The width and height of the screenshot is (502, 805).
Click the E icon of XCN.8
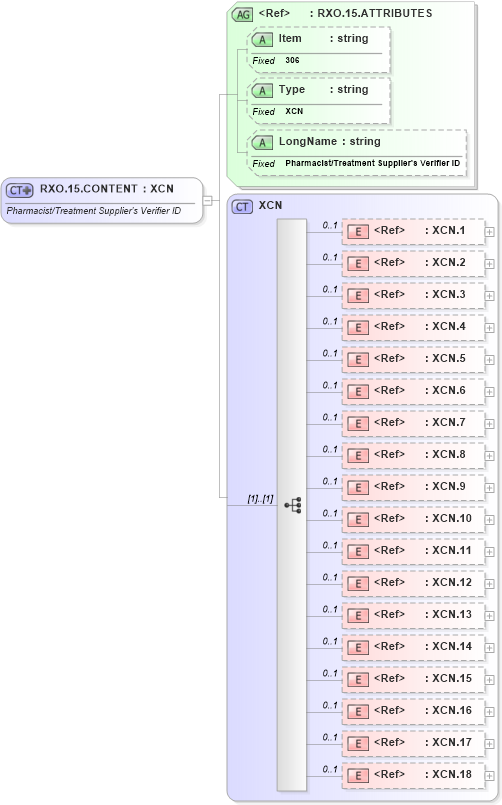pos(358,455)
